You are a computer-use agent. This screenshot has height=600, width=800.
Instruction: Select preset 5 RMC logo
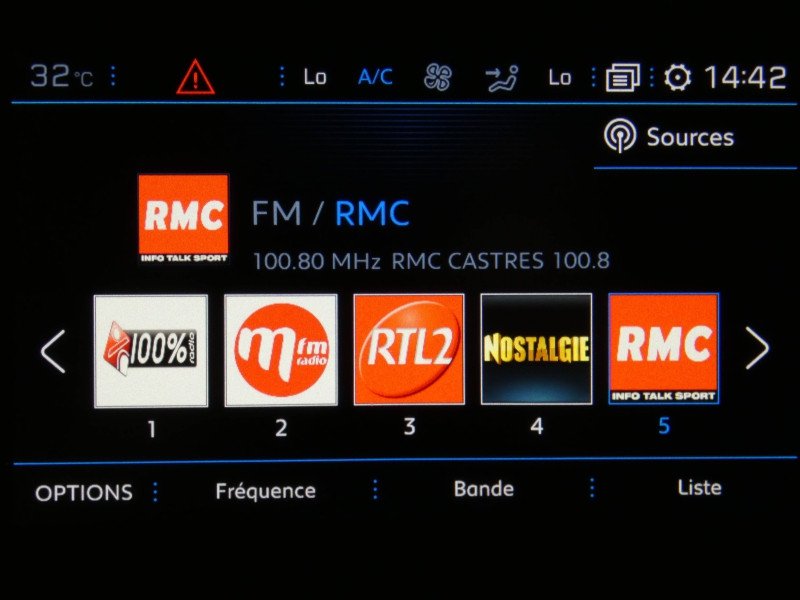664,348
